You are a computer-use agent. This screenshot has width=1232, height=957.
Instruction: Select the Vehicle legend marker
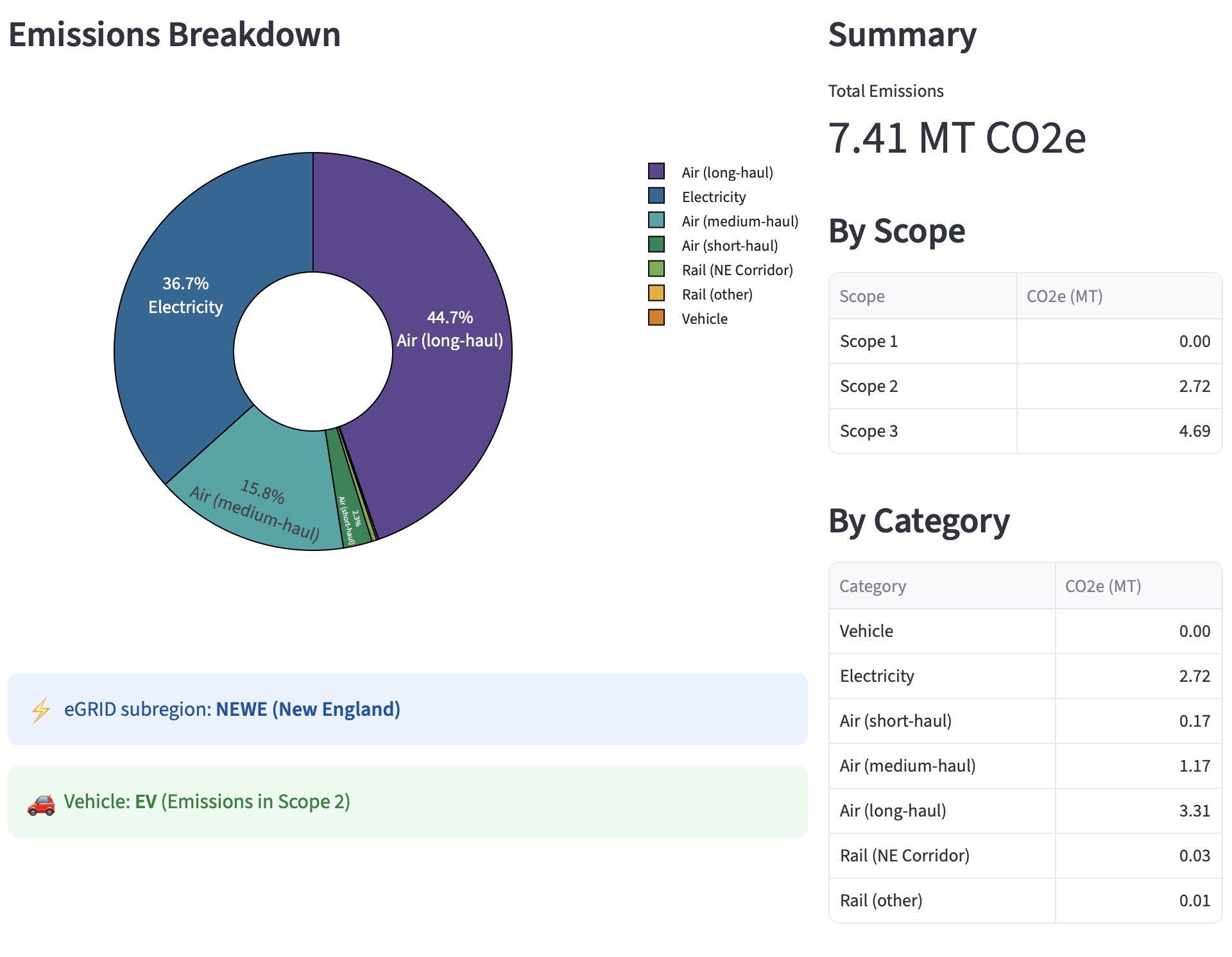(656, 318)
